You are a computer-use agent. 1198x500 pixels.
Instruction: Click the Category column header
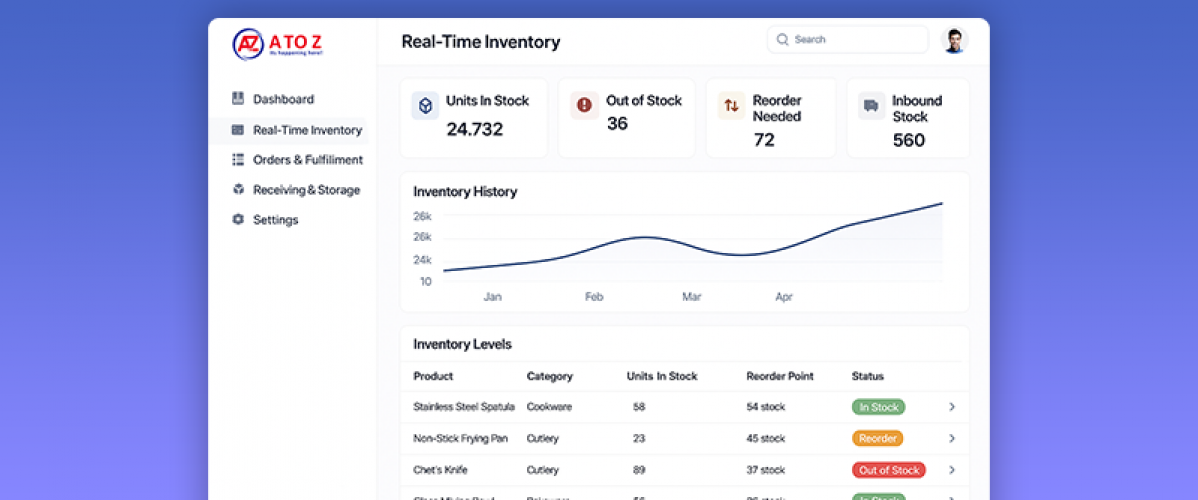[x=549, y=376]
